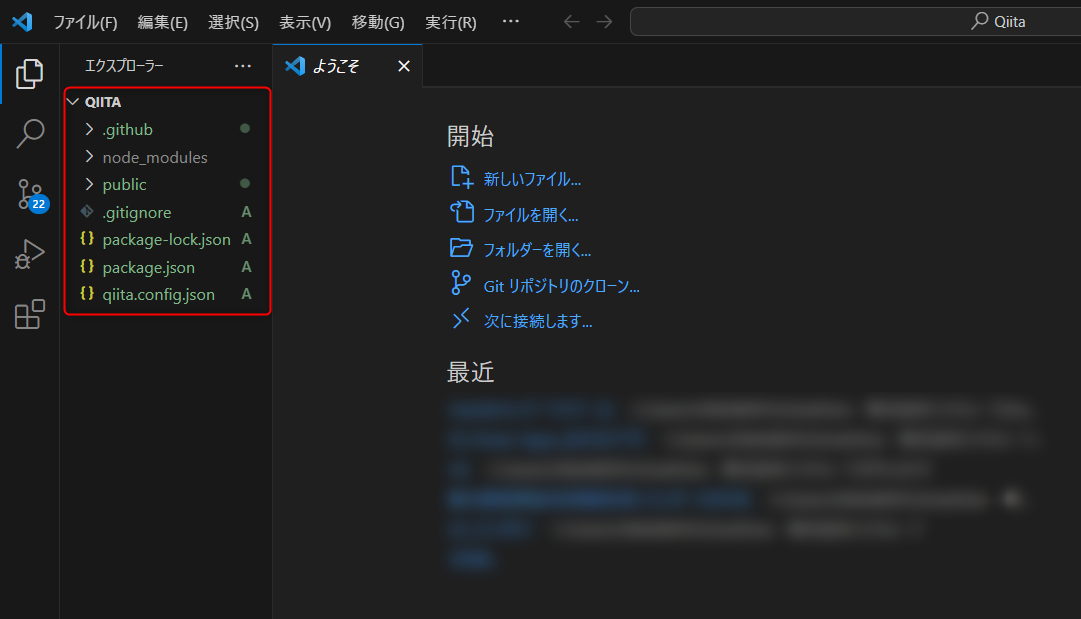Click the Qiita command center search box

(856, 21)
